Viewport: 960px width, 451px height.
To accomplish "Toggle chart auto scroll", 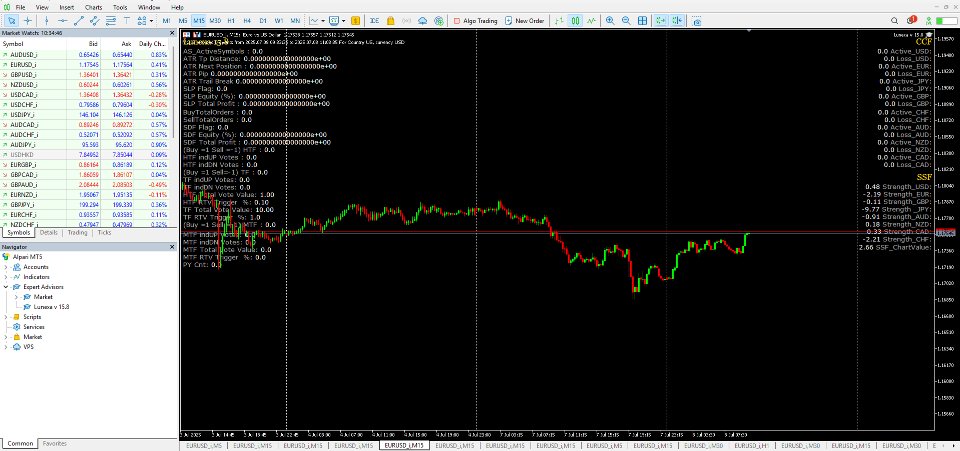I will coord(661,20).
